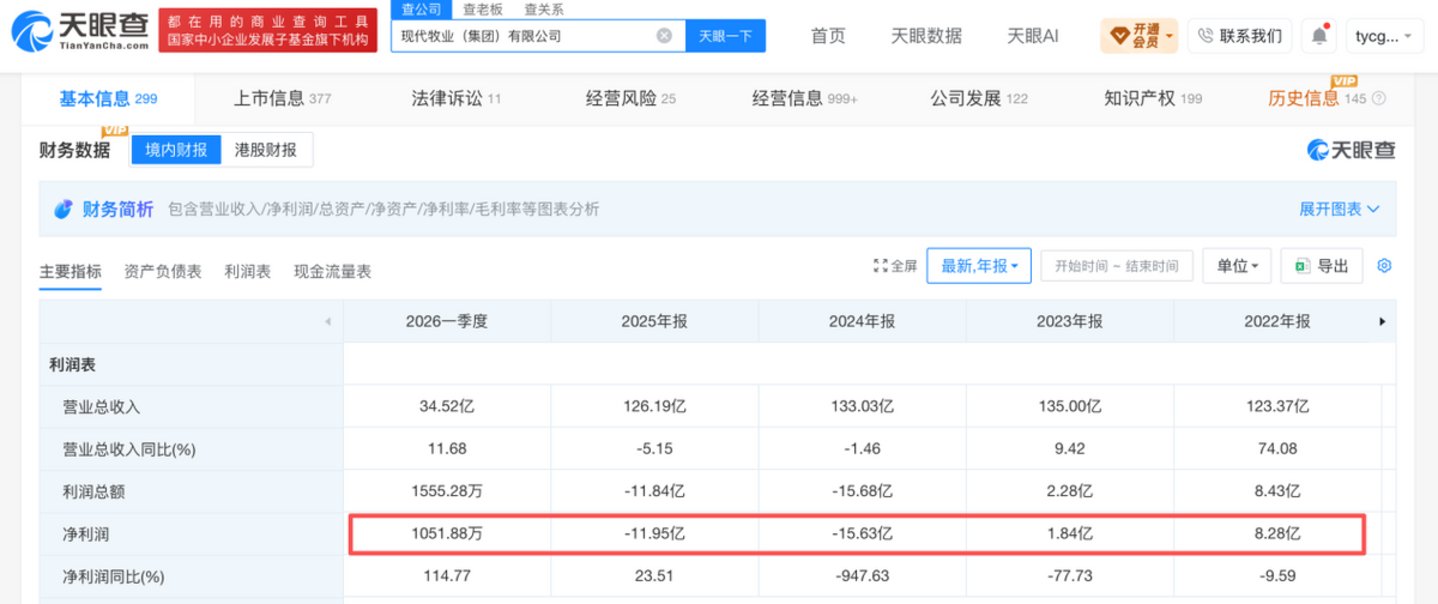The width and height of the screenshot is (1438, 604).
Task: Go to 天眼数据 in top navigation
Action: (x=926, y=36)
